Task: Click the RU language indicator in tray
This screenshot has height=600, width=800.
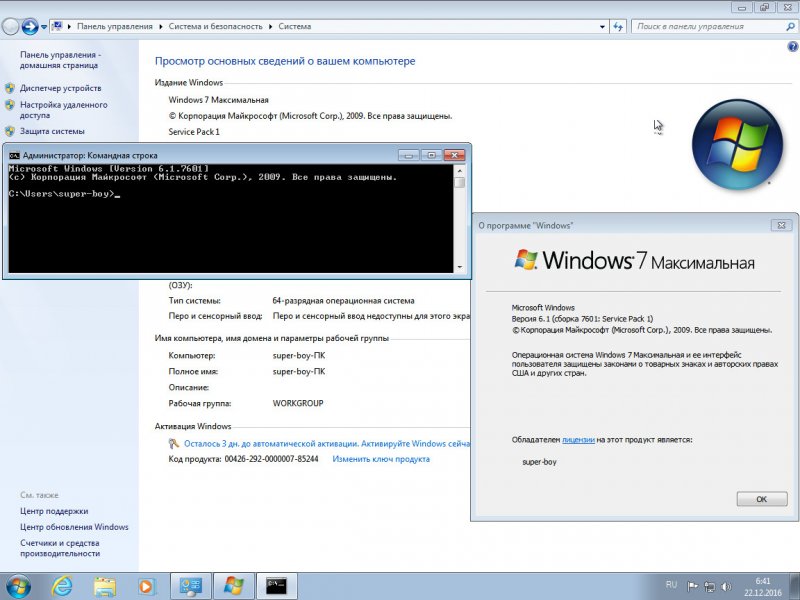Action: pyautogui.click(x=671, y=585)
